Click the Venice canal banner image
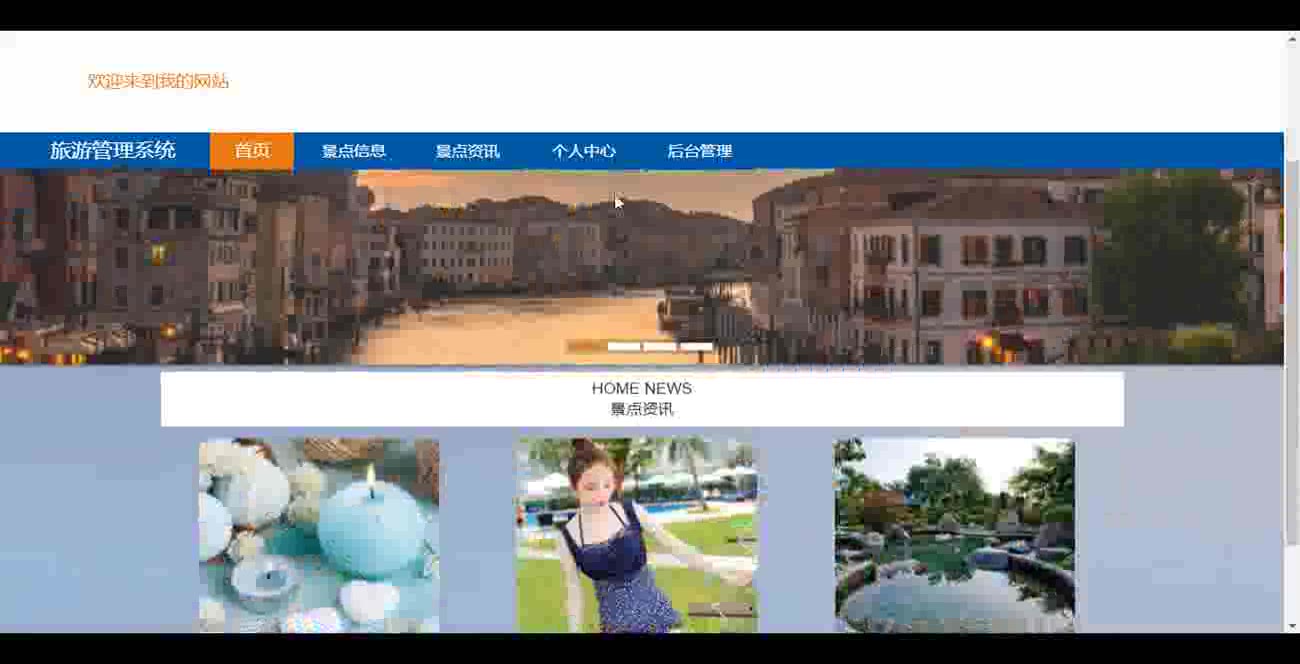 click(641, 267)
